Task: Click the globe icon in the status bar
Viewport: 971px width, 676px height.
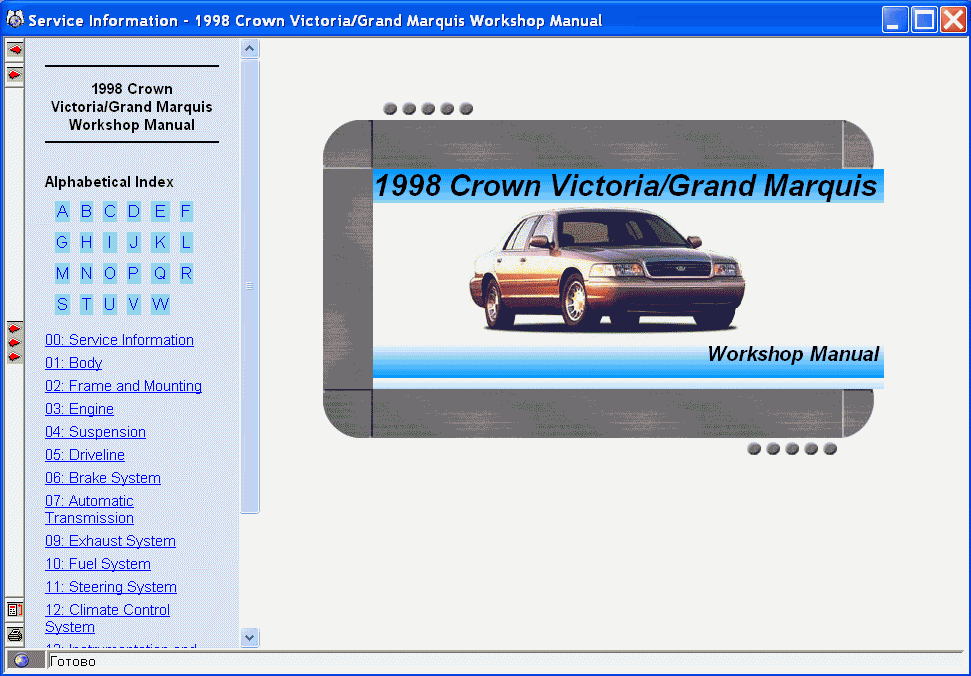Action: [22, 661]
